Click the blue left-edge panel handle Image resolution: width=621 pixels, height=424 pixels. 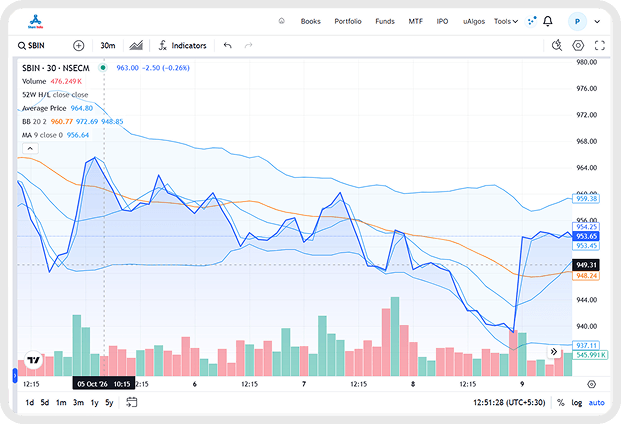[x=15, y=375]
